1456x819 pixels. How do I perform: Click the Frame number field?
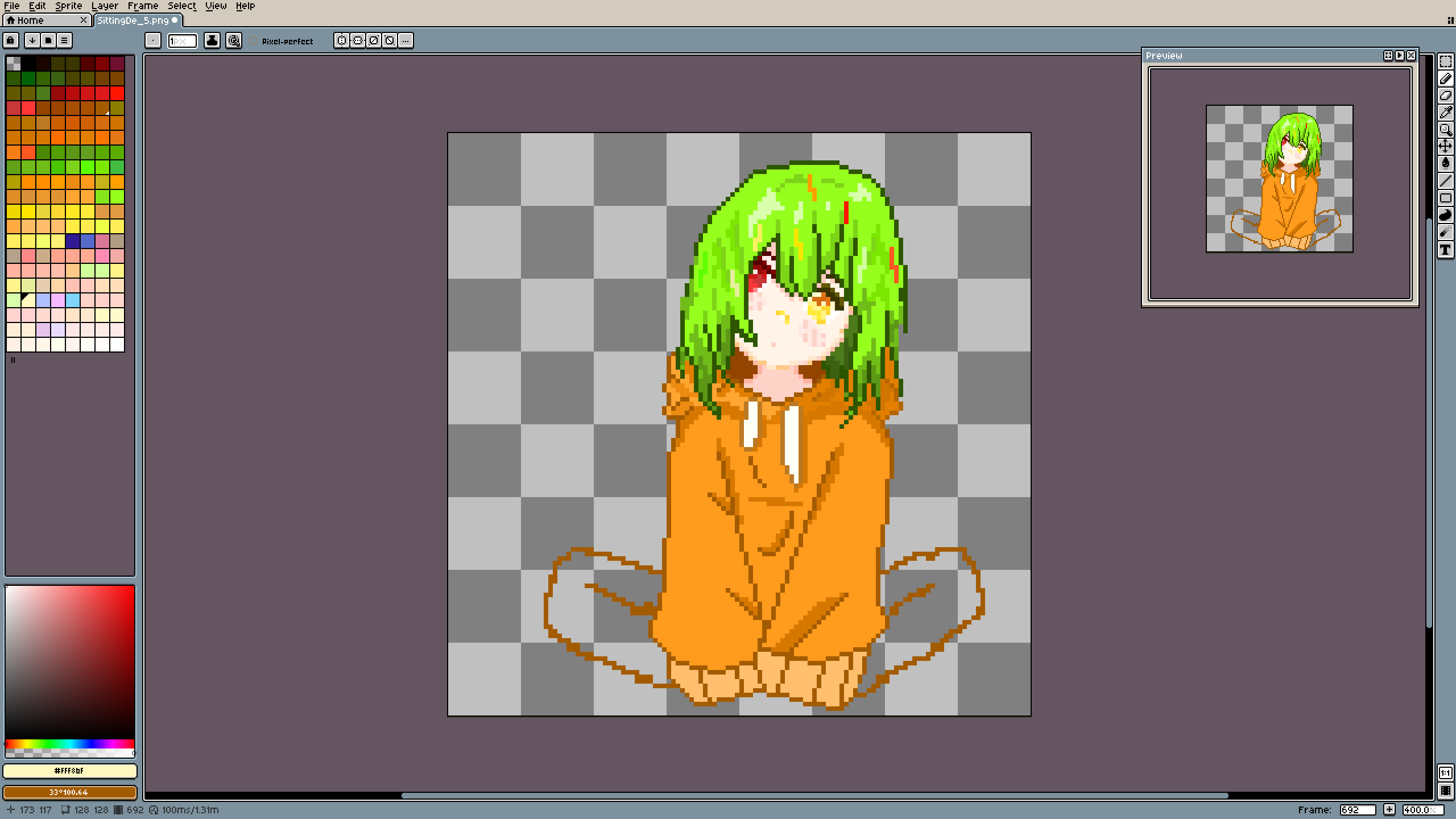(1357, 810)
